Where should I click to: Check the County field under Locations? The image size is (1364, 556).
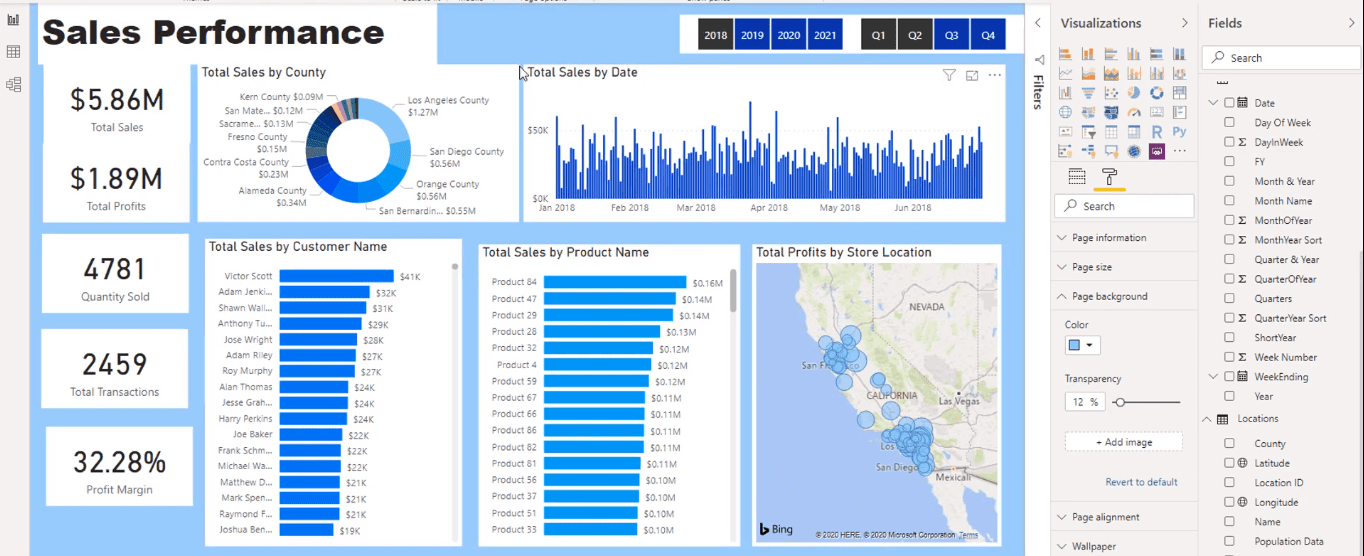pyautogui.click(x=1230, y=443)
